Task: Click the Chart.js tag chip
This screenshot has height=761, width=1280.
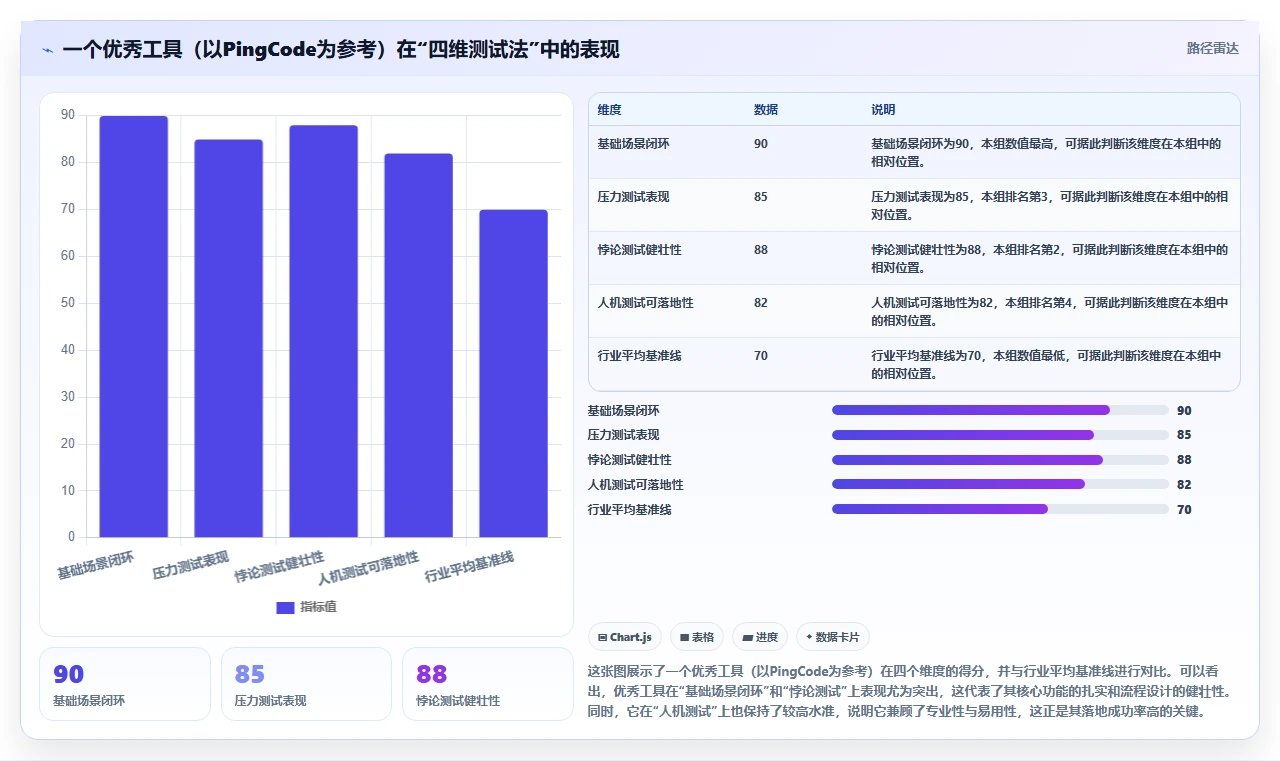Action: pyautogui.click(x=625, y=637)
